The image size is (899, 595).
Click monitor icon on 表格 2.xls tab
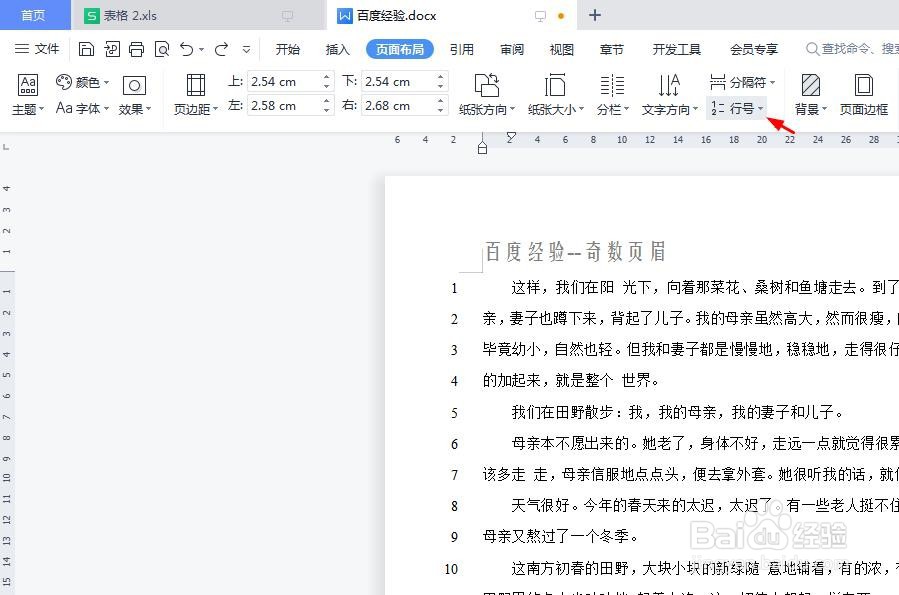288,16
